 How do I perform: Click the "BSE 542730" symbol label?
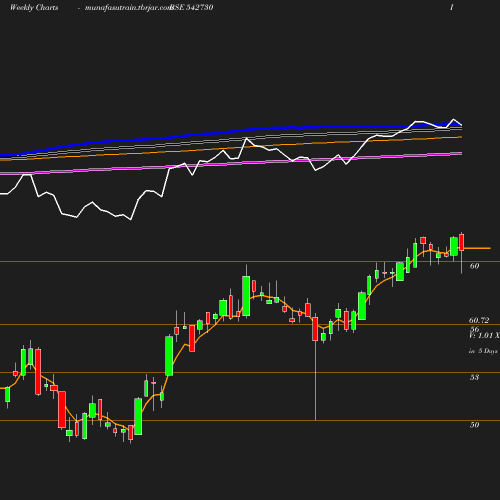pyautogui.click(x=192, y=7)
